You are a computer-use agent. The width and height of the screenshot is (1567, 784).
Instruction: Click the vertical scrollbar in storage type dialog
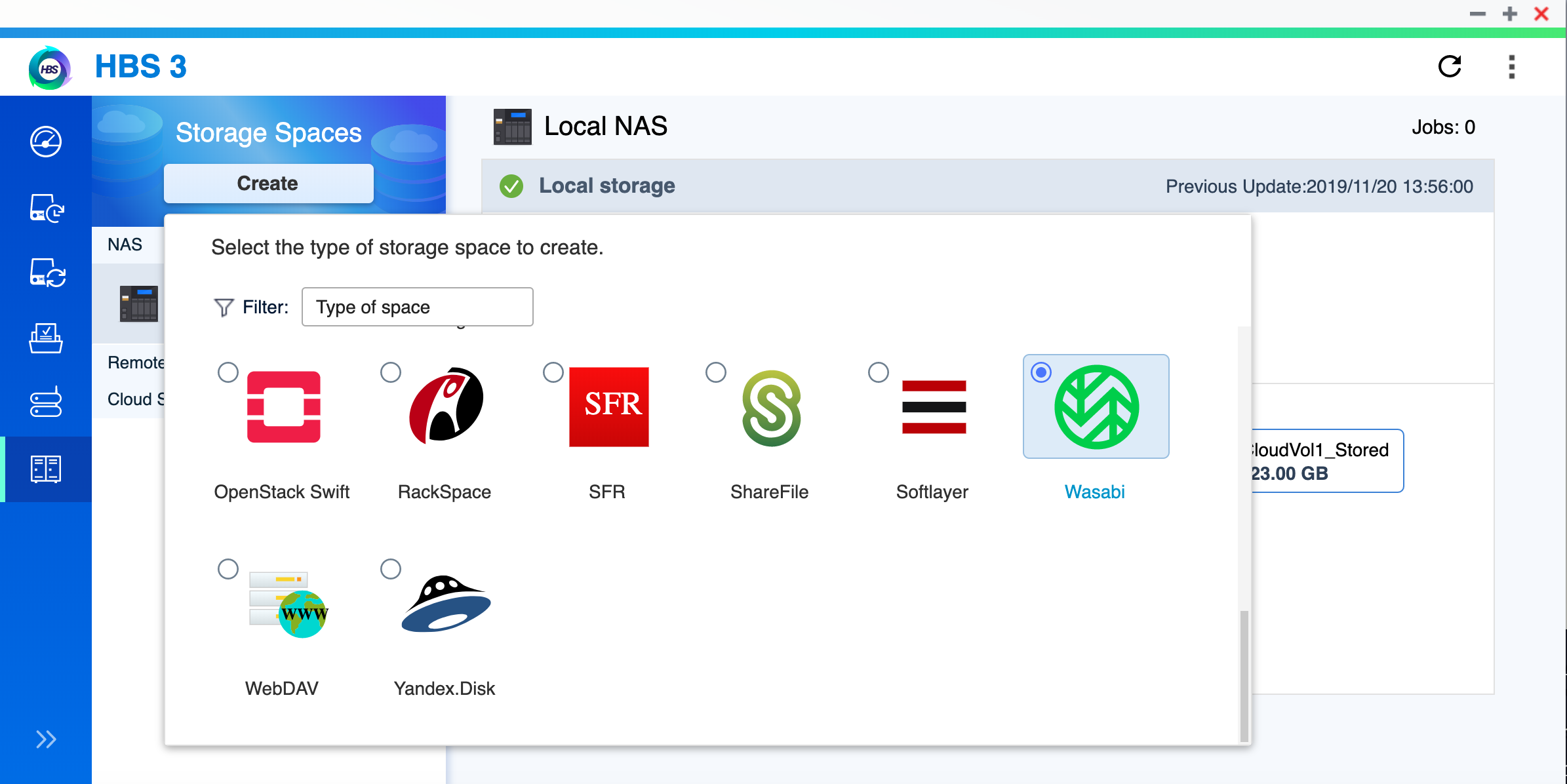click(1244, 675)
